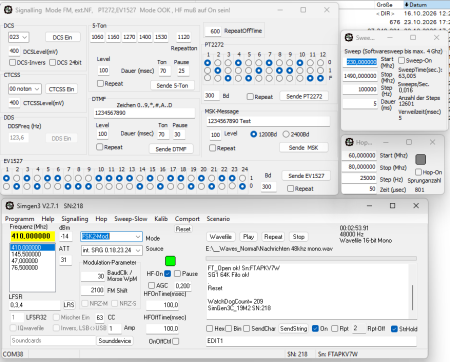This screenshot has width=450, height=362.
Task: Open the Sweep-Slow menu
Action: [x=131, y=219]
